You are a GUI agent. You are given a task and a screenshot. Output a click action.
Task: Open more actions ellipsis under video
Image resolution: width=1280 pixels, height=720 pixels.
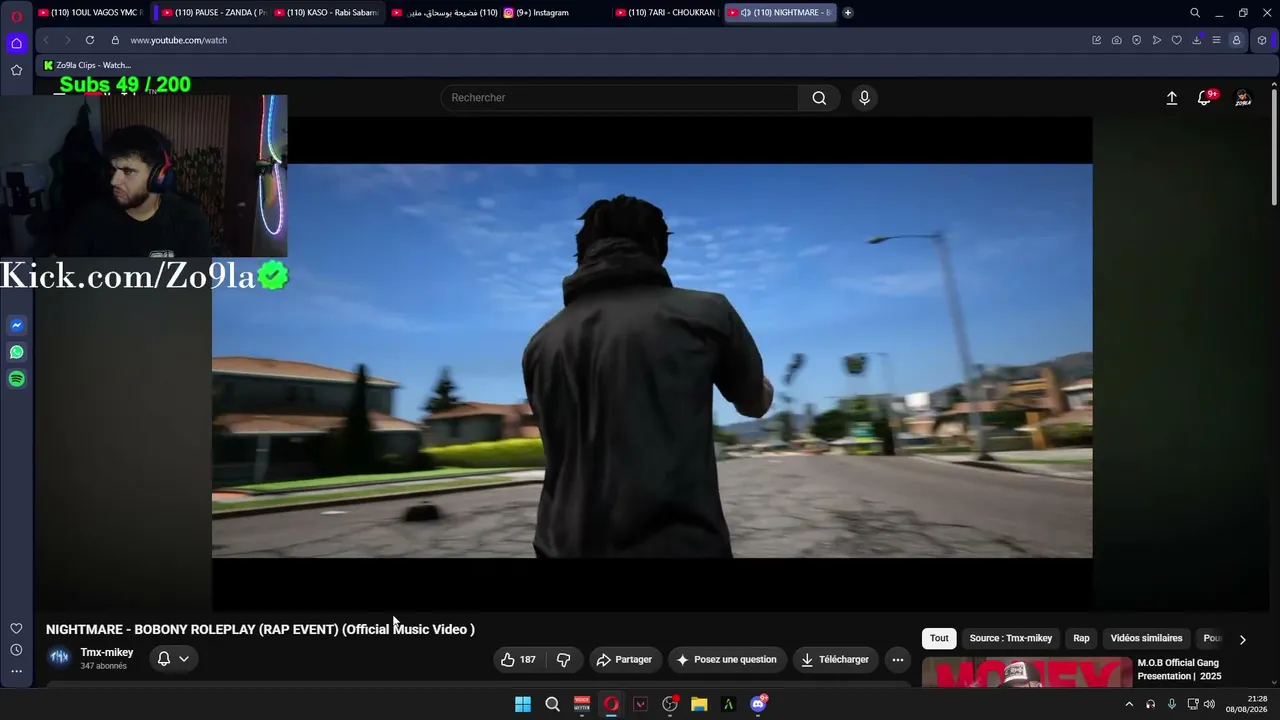[x=898, y=660]
